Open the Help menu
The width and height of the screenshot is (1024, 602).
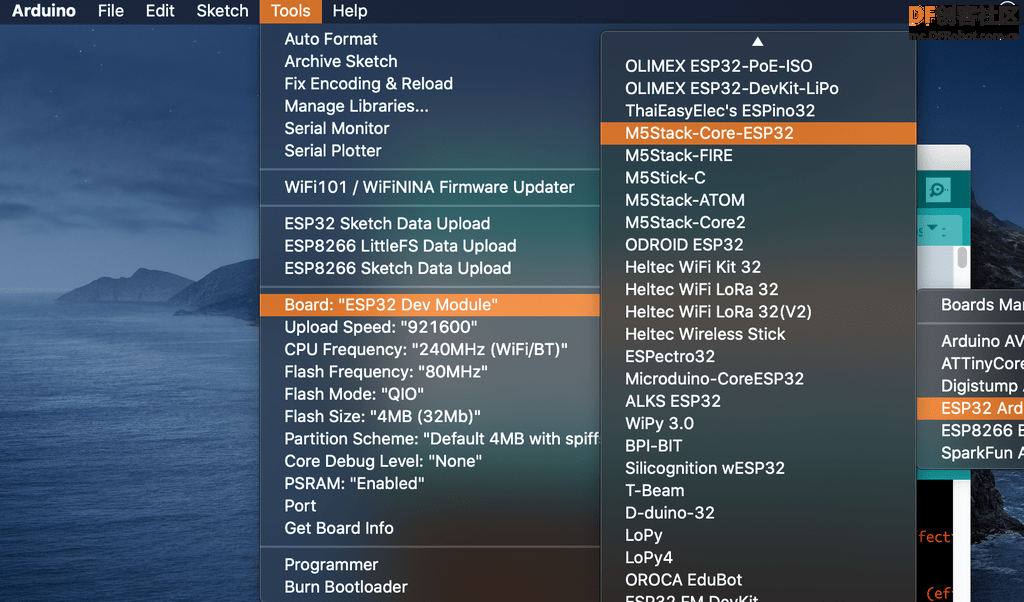point(350,11)
